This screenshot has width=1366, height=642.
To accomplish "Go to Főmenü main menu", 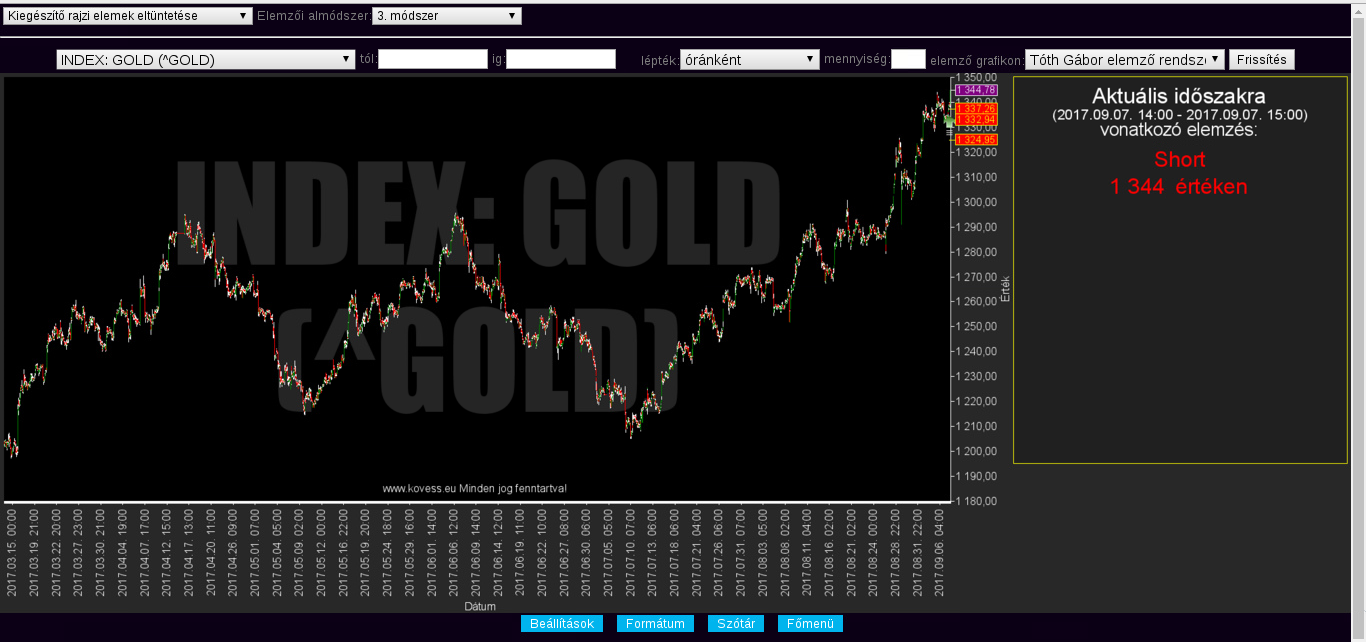I will 810,624.
